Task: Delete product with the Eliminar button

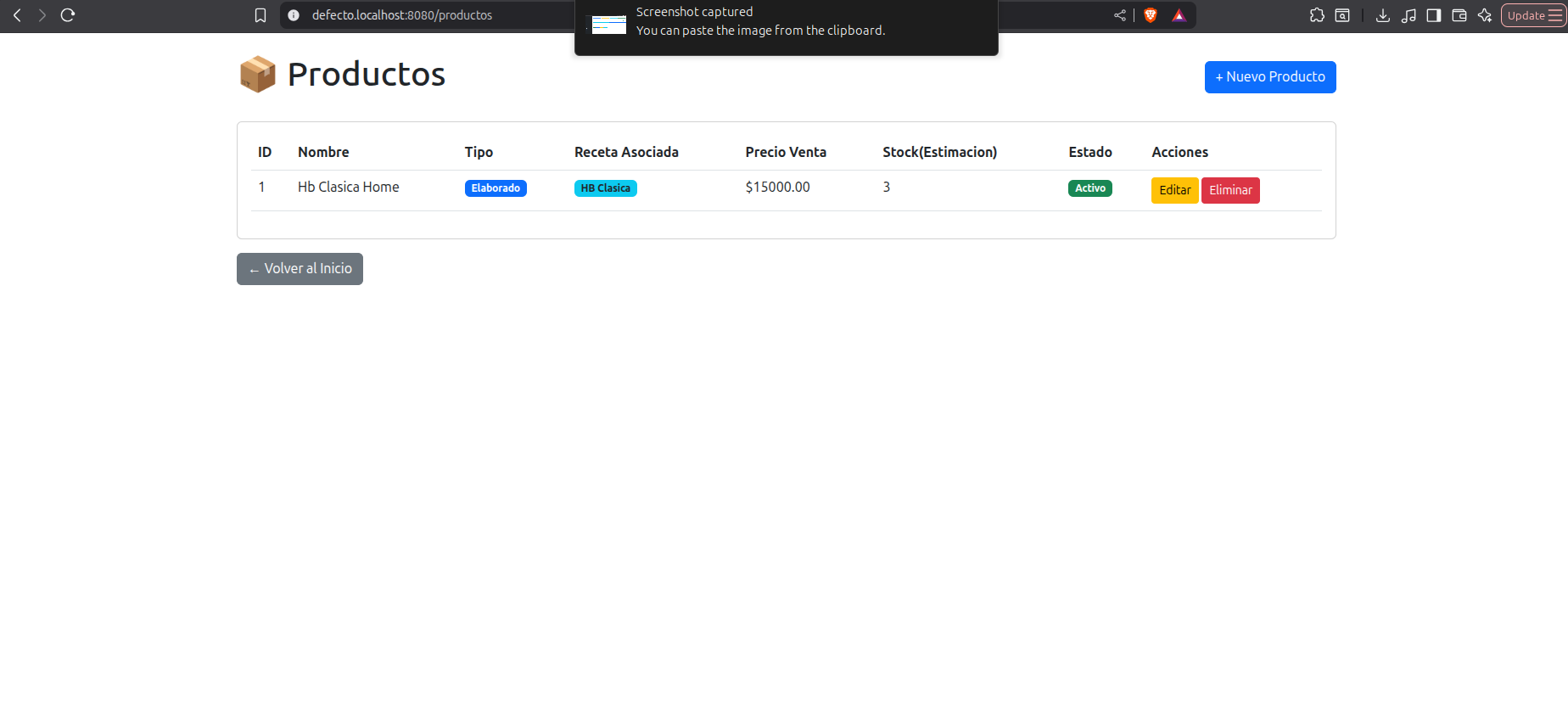Action: 1230,190
